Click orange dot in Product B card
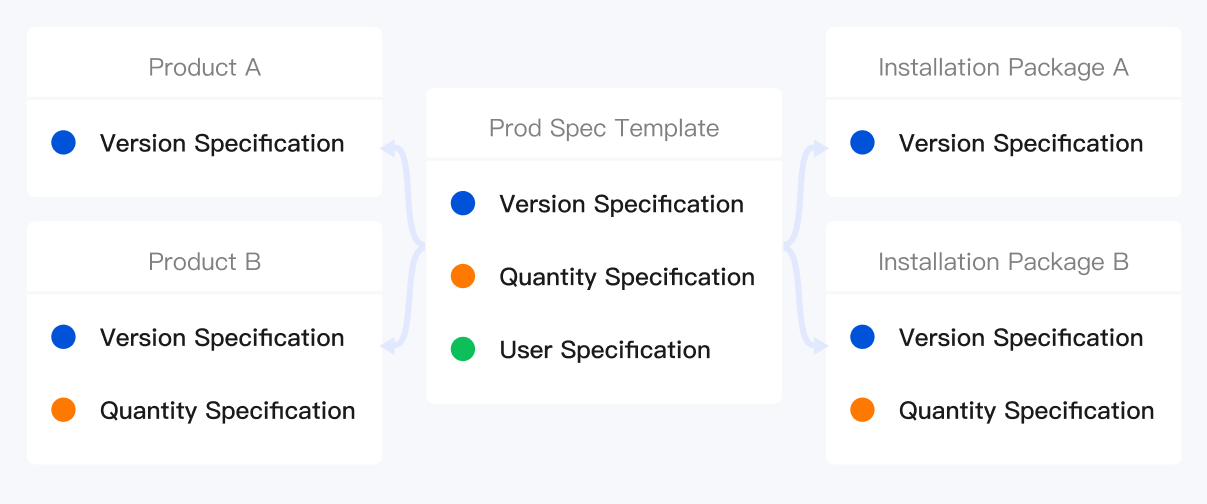Screen dimensions: 1207x504 tap(64, 410)
